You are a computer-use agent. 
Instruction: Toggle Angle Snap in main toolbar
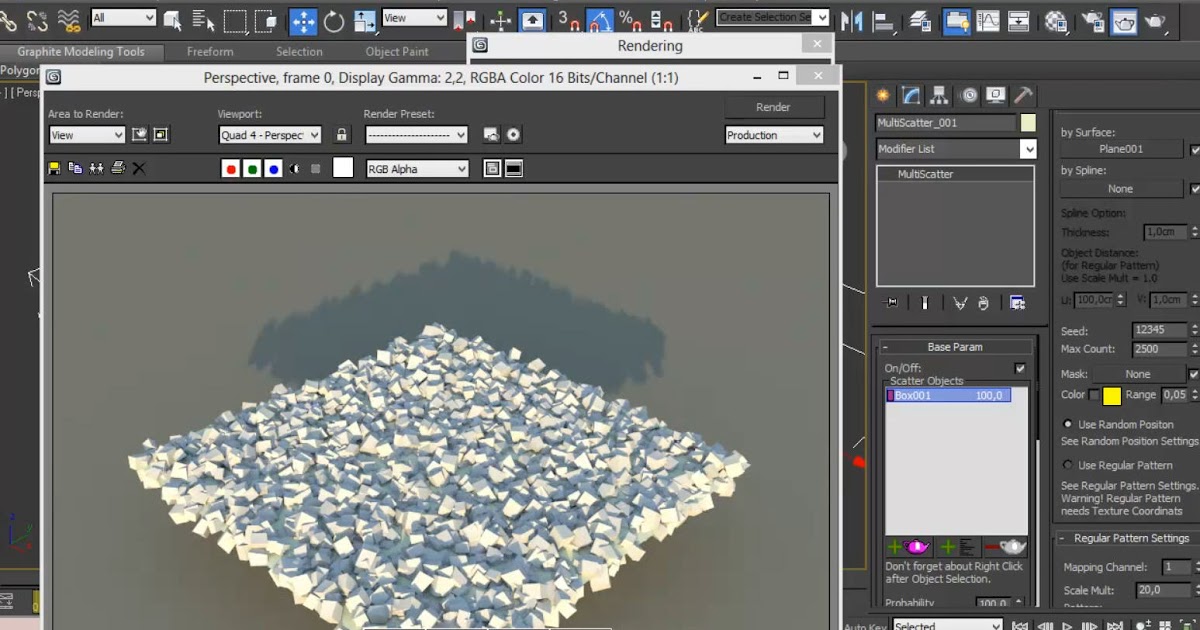tap(600, 20)
